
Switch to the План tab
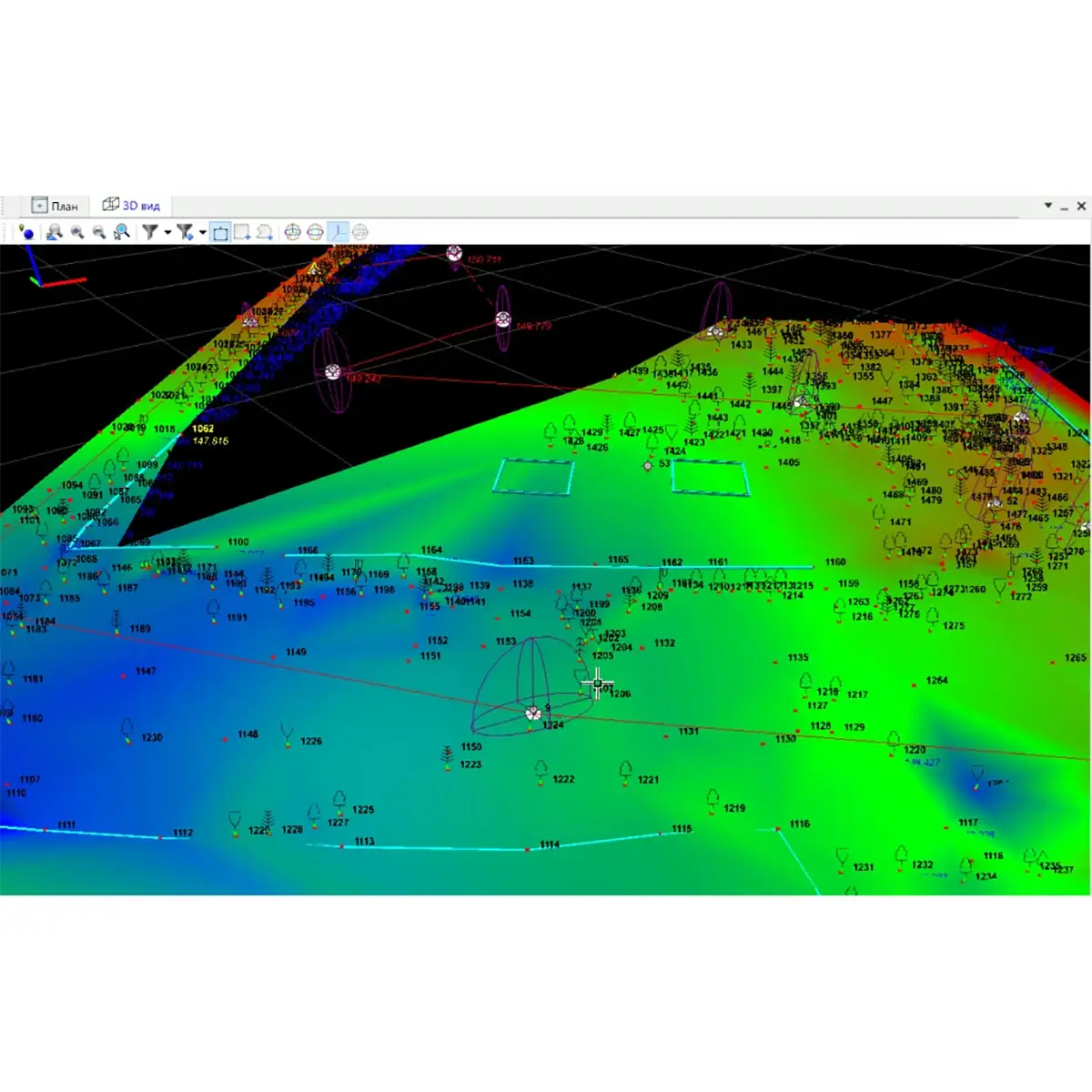pos(55,206)
